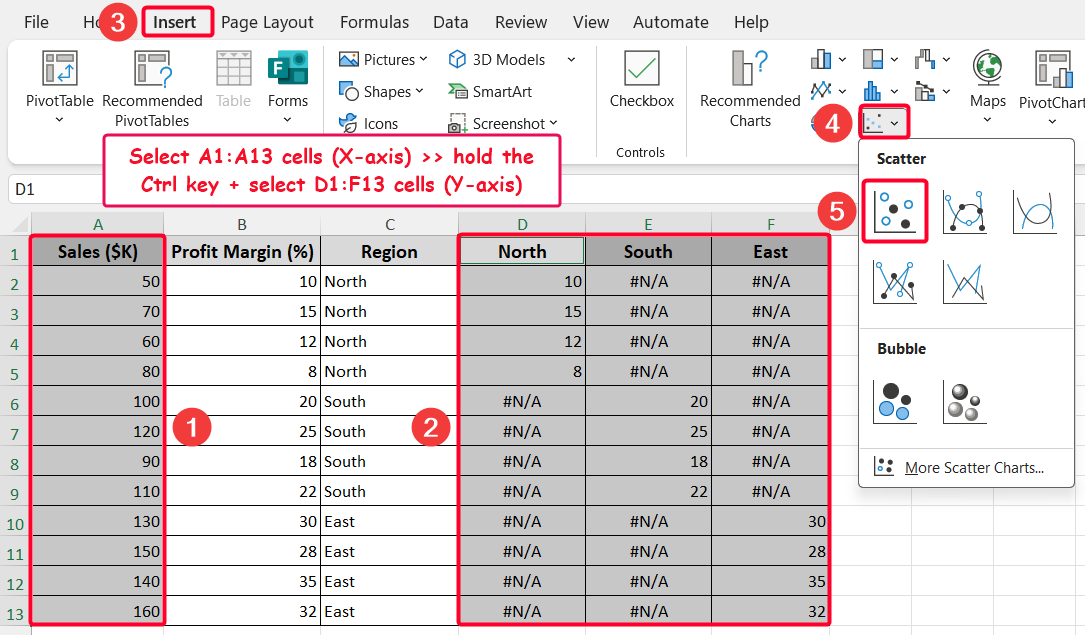The image size is (1085, 635).
Task: Select the 3-D Bubble chart icon
Action: (x=964, y=401)
